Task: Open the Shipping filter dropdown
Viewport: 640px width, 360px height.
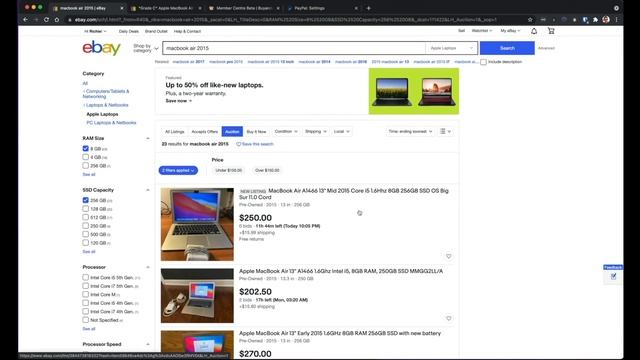Action: point(316,131)
